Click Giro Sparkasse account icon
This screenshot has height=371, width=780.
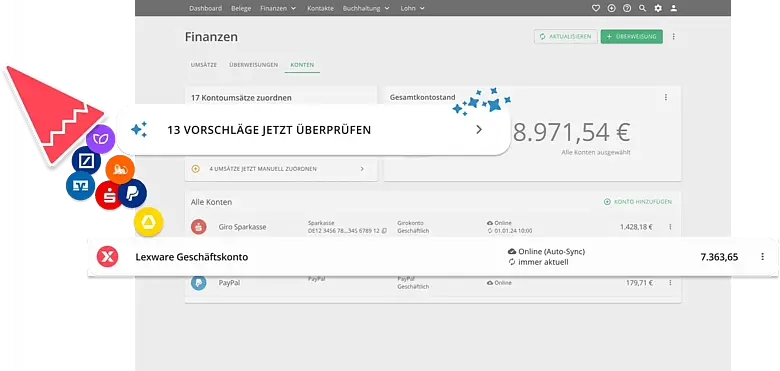[198, 227]
